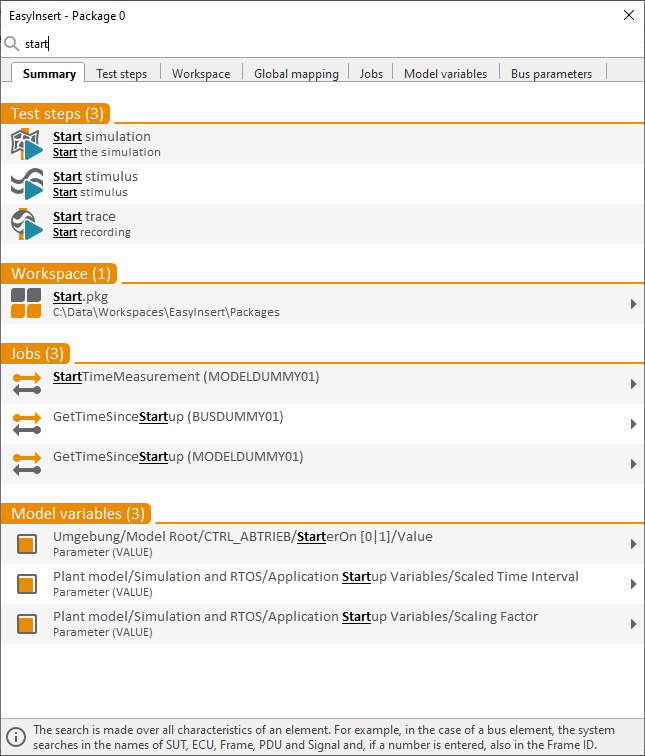The width and height of the screenshot is (645, 756).
Task: Click the 'Start the simulation' description text
Action: coord(107,152)
